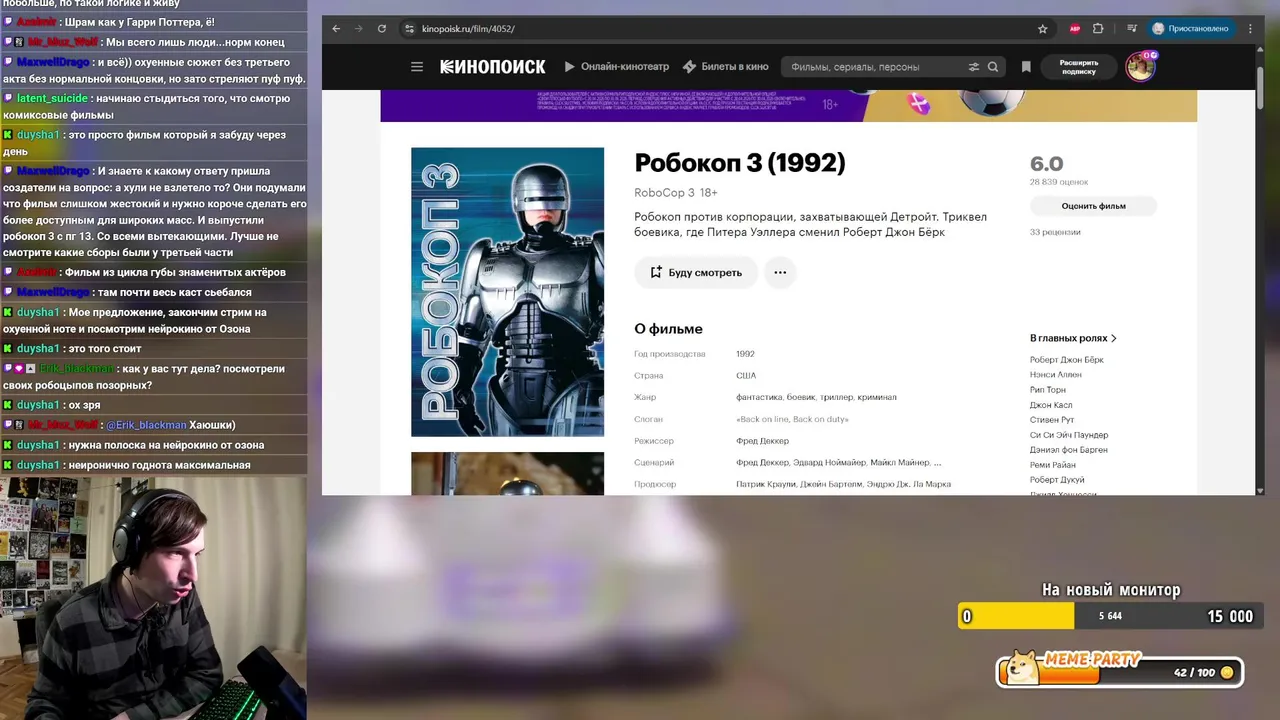Open screenwriter Эдвард Ноймайер link
Screen dimensions: 1280x720
(x=827, y=463)
